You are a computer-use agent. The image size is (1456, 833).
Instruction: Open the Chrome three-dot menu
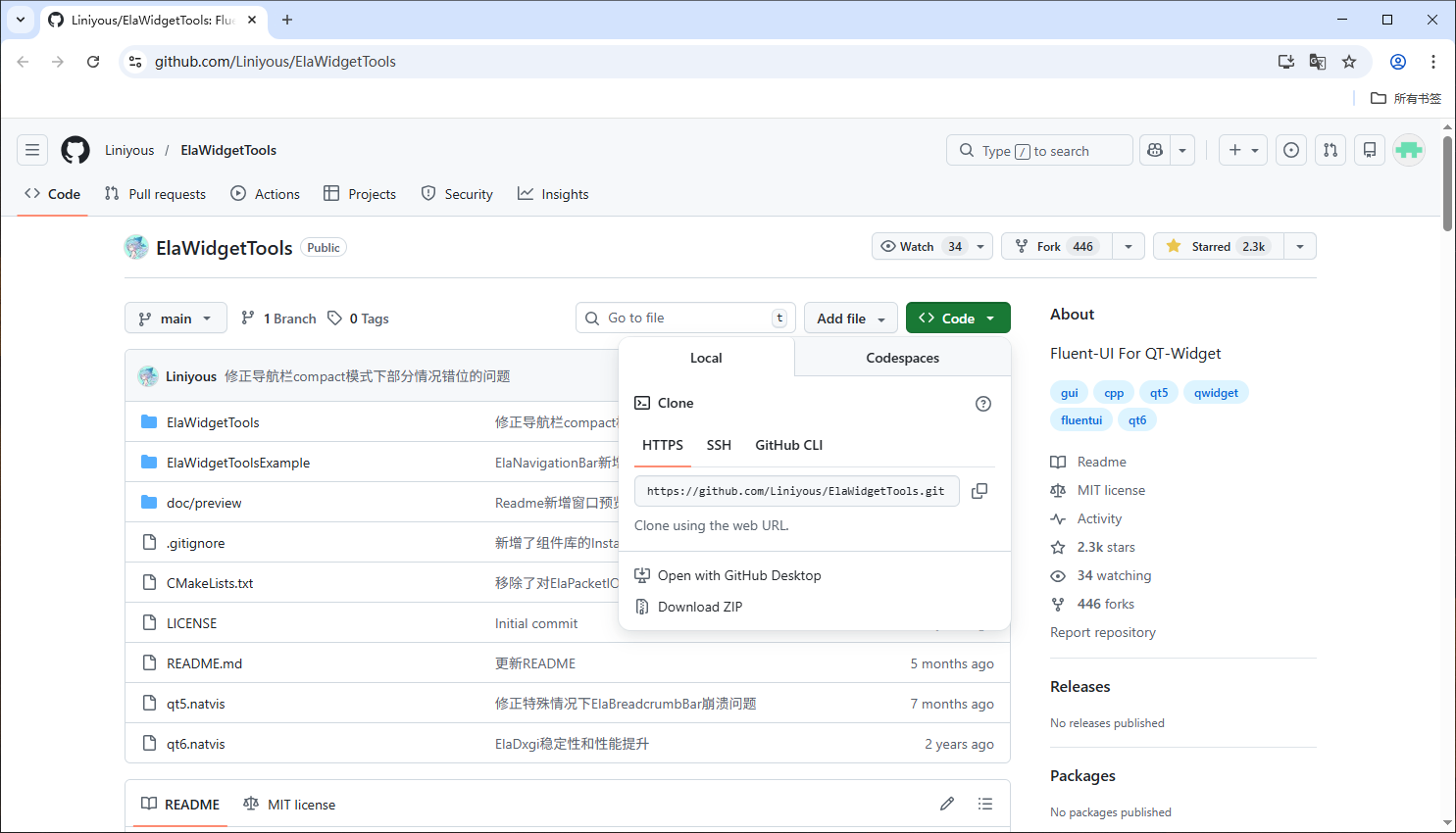pos(1433,62)
